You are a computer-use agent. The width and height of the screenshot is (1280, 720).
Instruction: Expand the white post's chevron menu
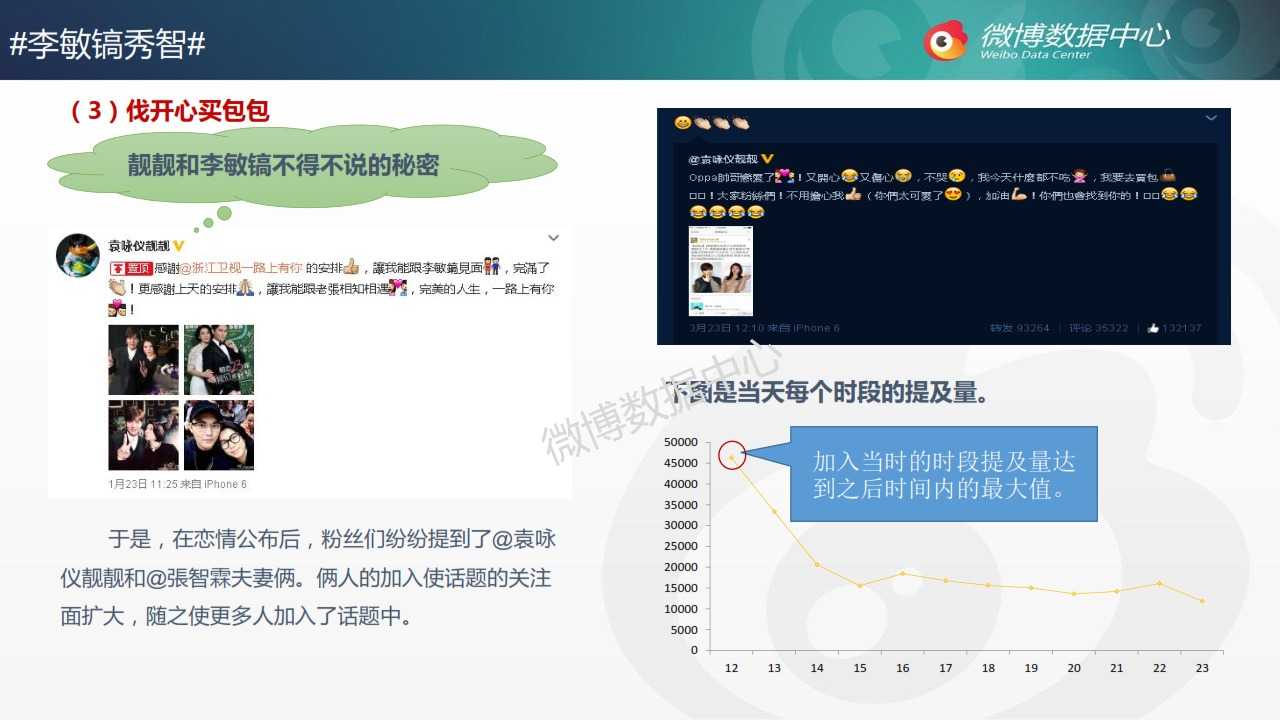(x=553, y=238)
